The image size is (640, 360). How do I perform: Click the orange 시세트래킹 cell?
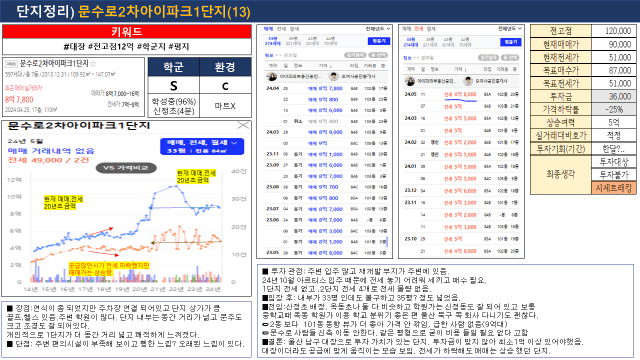click(613, 188)
